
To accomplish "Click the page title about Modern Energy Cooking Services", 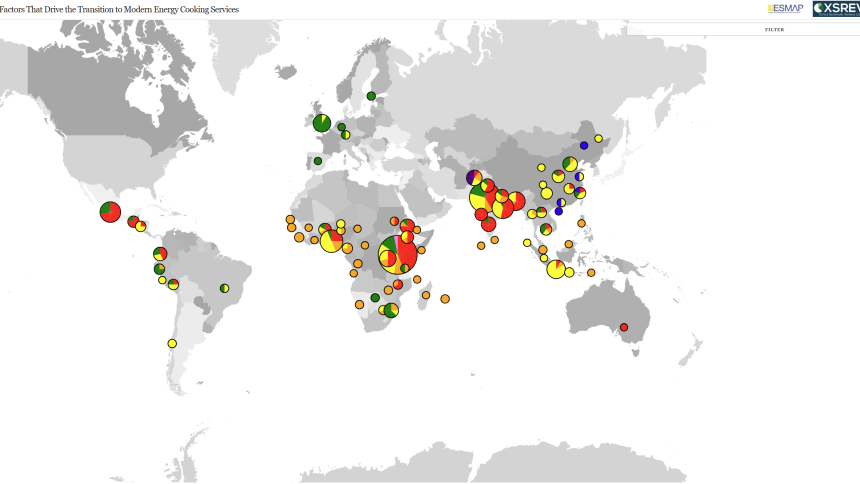I will click(x=120, y=9).
